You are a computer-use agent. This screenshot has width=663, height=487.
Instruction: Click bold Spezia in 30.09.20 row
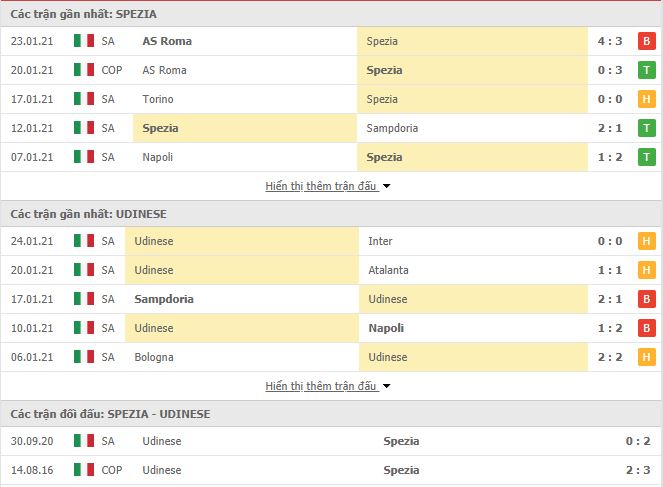tap(401, 441)
